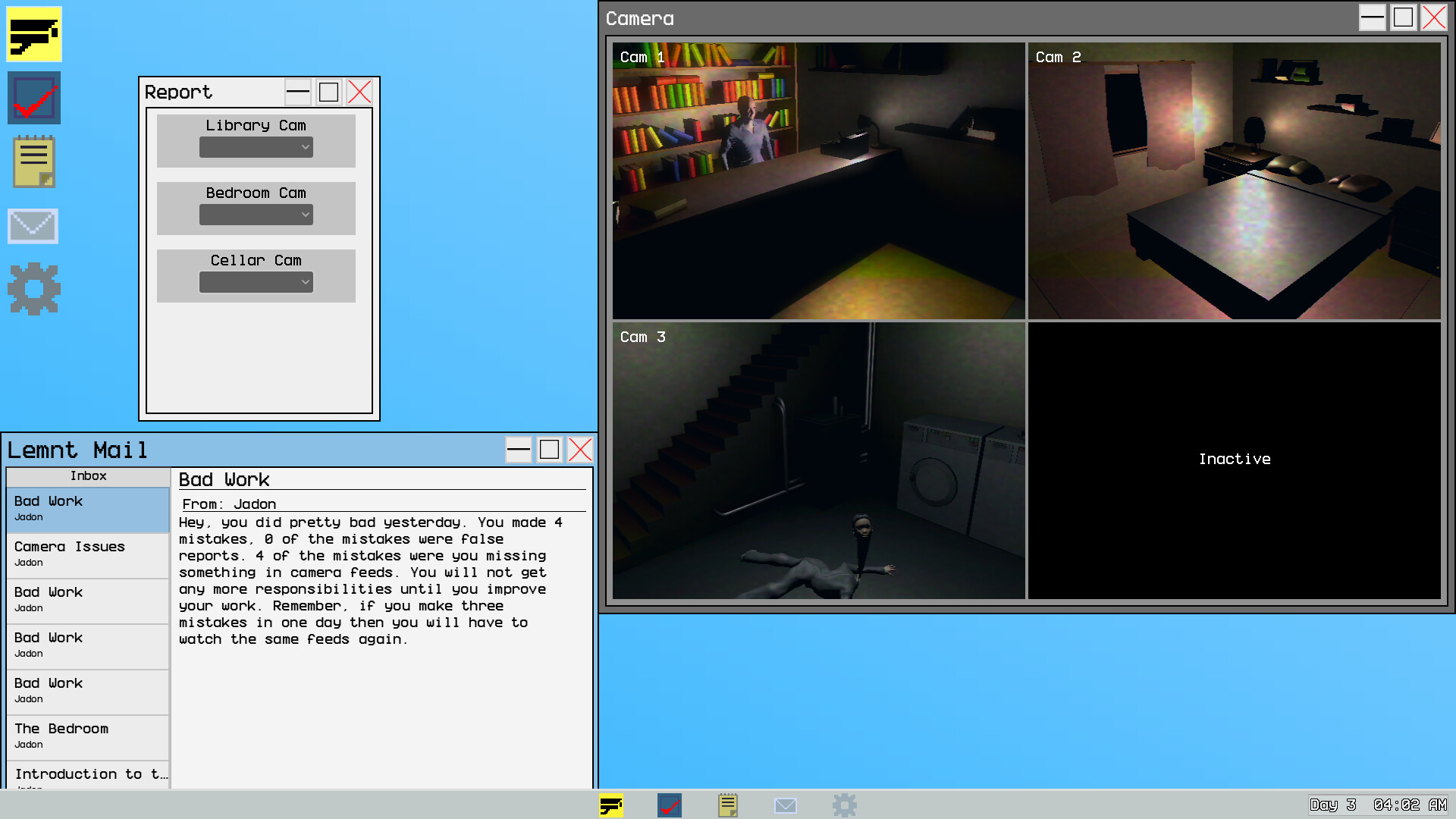
Task: Open the security camera desktop icon
Action: coord(34,34)
